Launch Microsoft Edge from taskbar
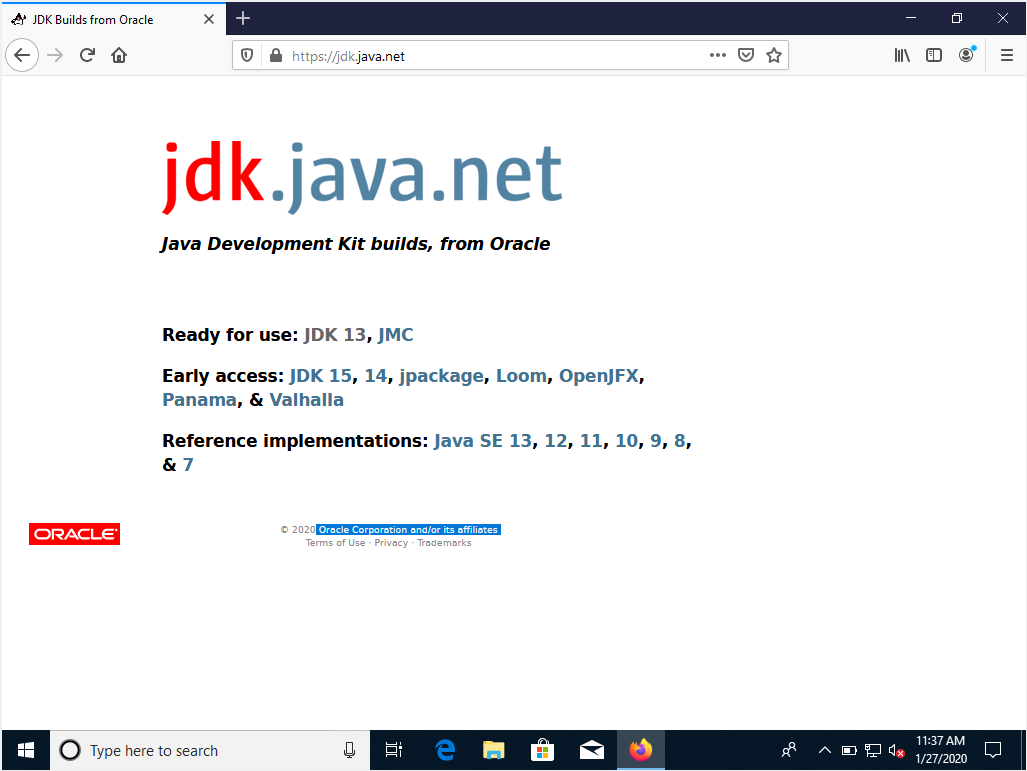Screen dimensions: 1027x771 [x=445, y=751]
